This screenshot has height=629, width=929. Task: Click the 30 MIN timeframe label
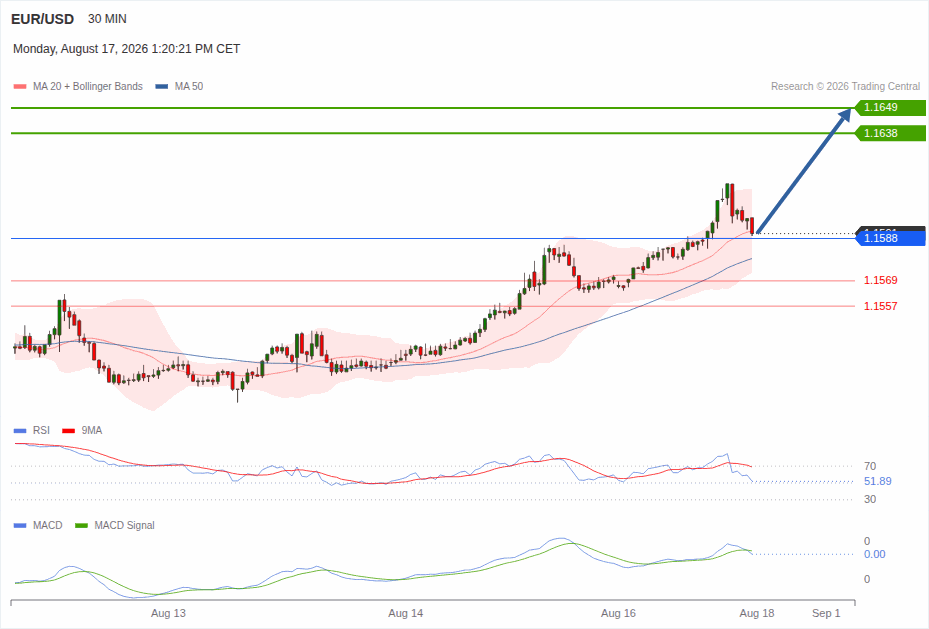[x=107, y=19]
